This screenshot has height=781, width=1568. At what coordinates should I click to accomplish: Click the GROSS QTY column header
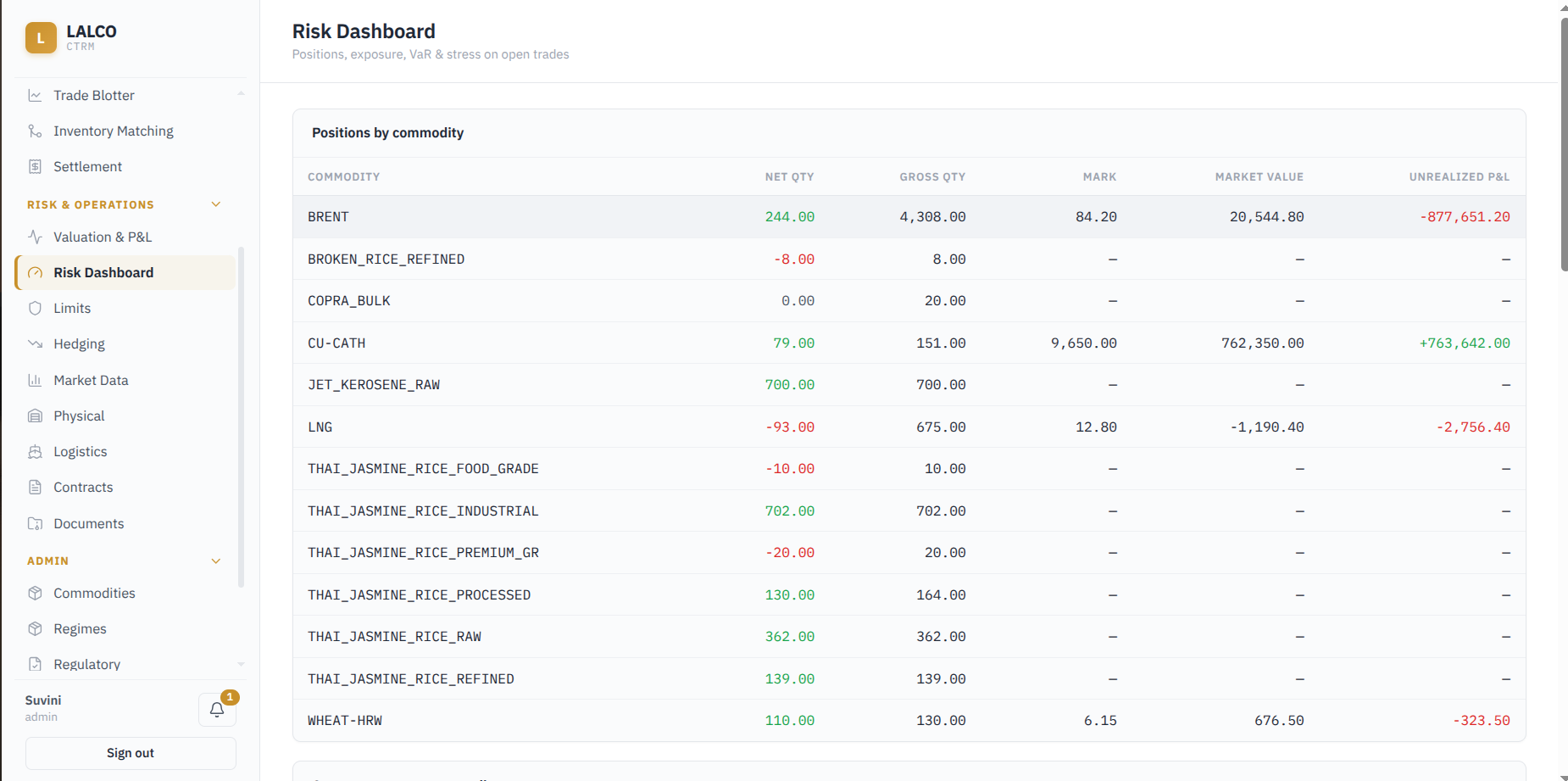click(x=932, y=177)
